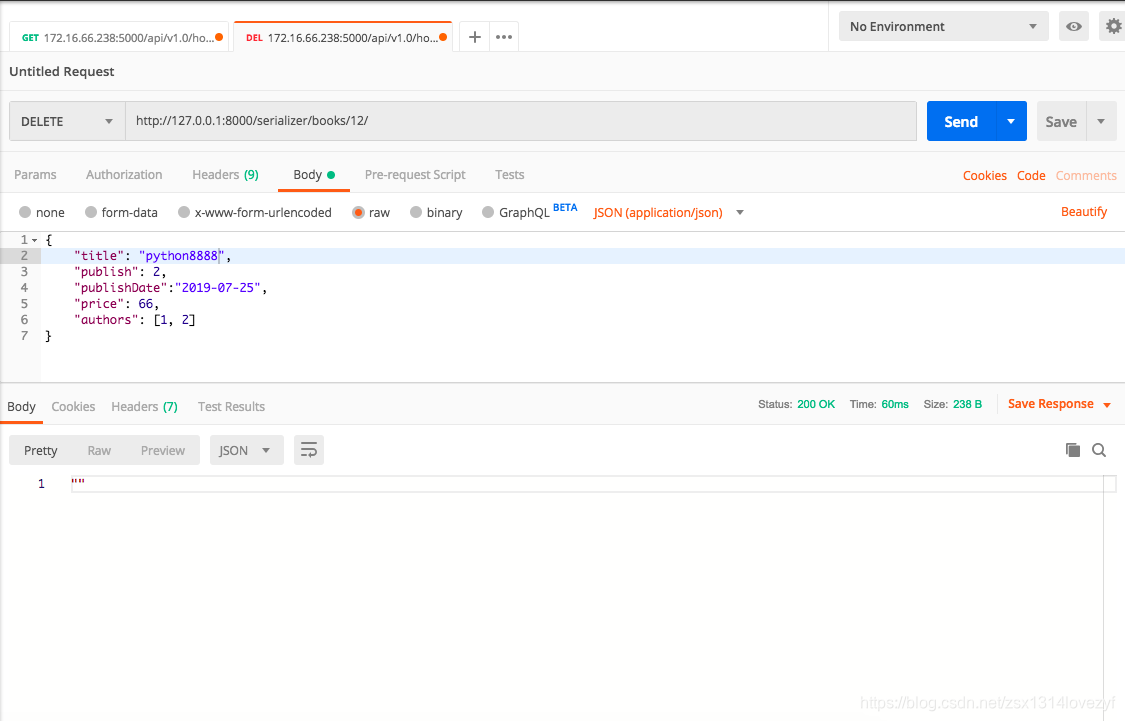Screen dimensions: 1125x721
Task: Switch to the GET request tab
Action: pos(119,37)
